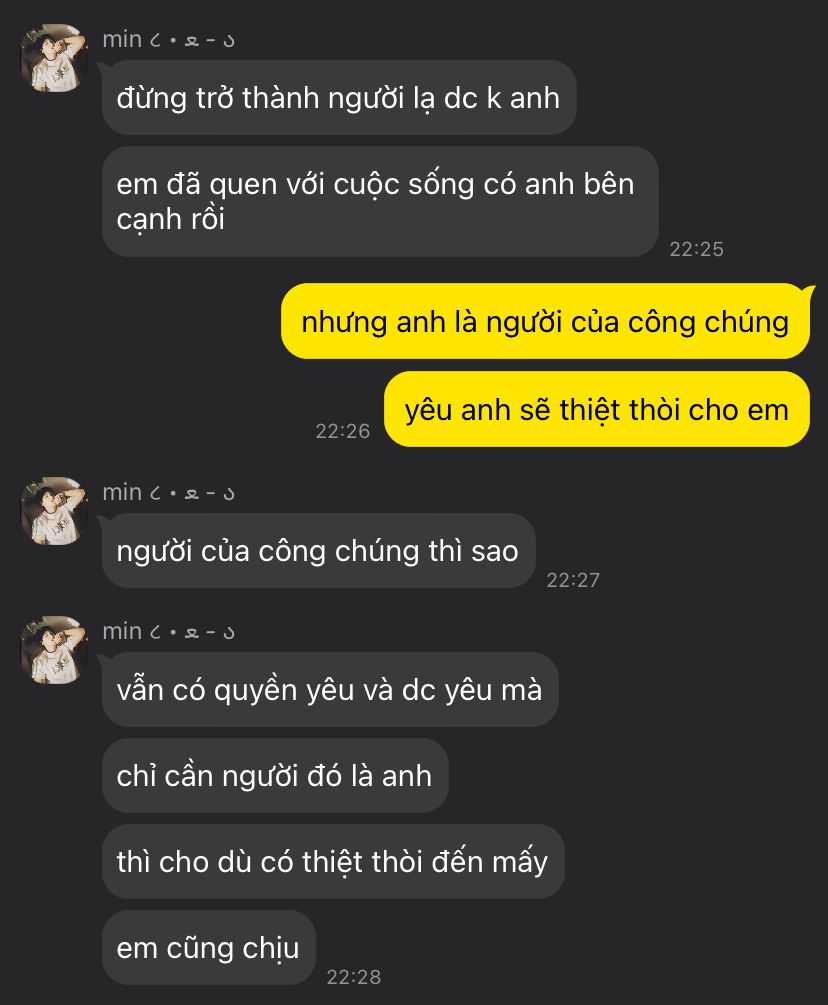Image resolution: width=828 pixels, height=1005 pixels.
Task: Tap the 22:28 timestamp at the bottom
Action: (354, 977)
